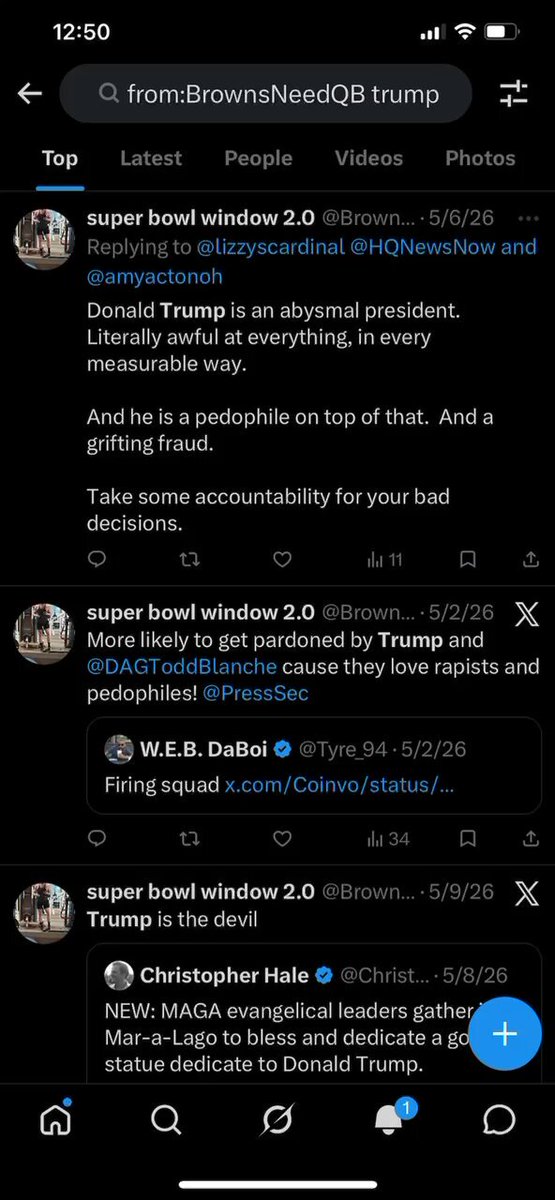
Task: Like the first tweet about abysmal president
Action: (x=282, y=560)
